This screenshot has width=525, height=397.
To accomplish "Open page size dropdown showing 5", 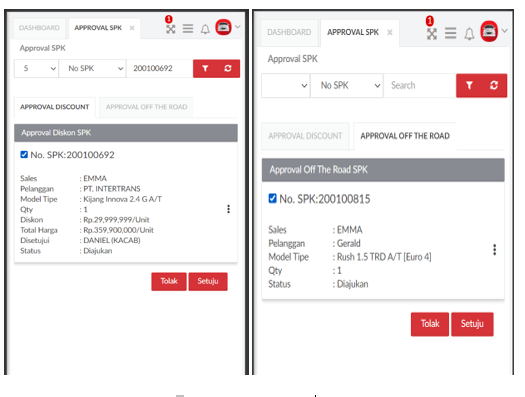I will (x=36, y=69).
